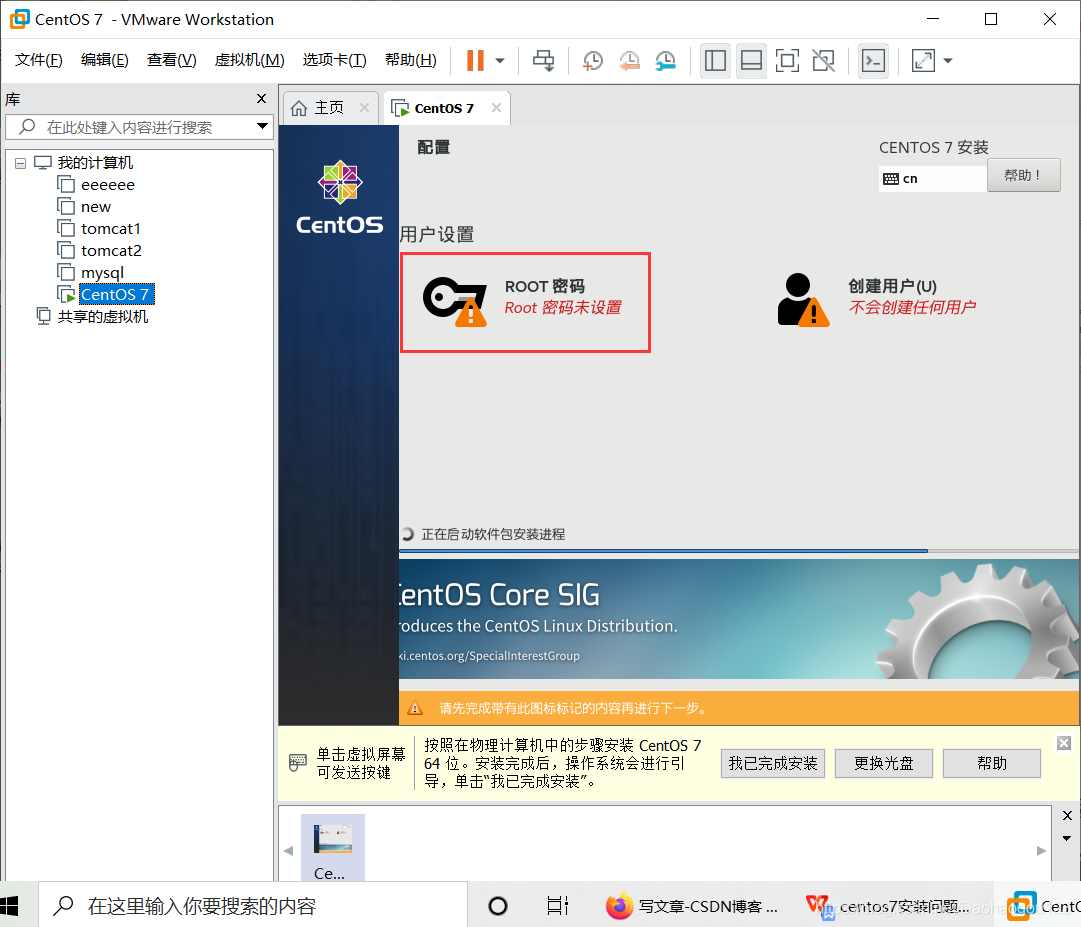Close the library panel
Screen dimensions: 1081x927
[x=261, y=99]
